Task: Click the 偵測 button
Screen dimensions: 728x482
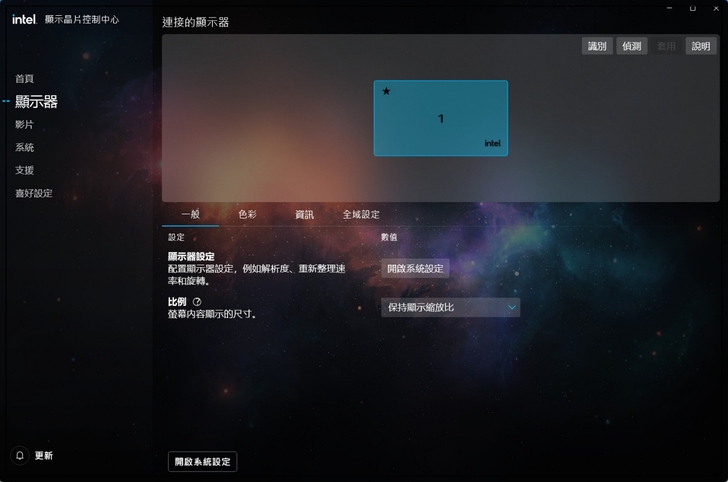Action: [632, 46]
